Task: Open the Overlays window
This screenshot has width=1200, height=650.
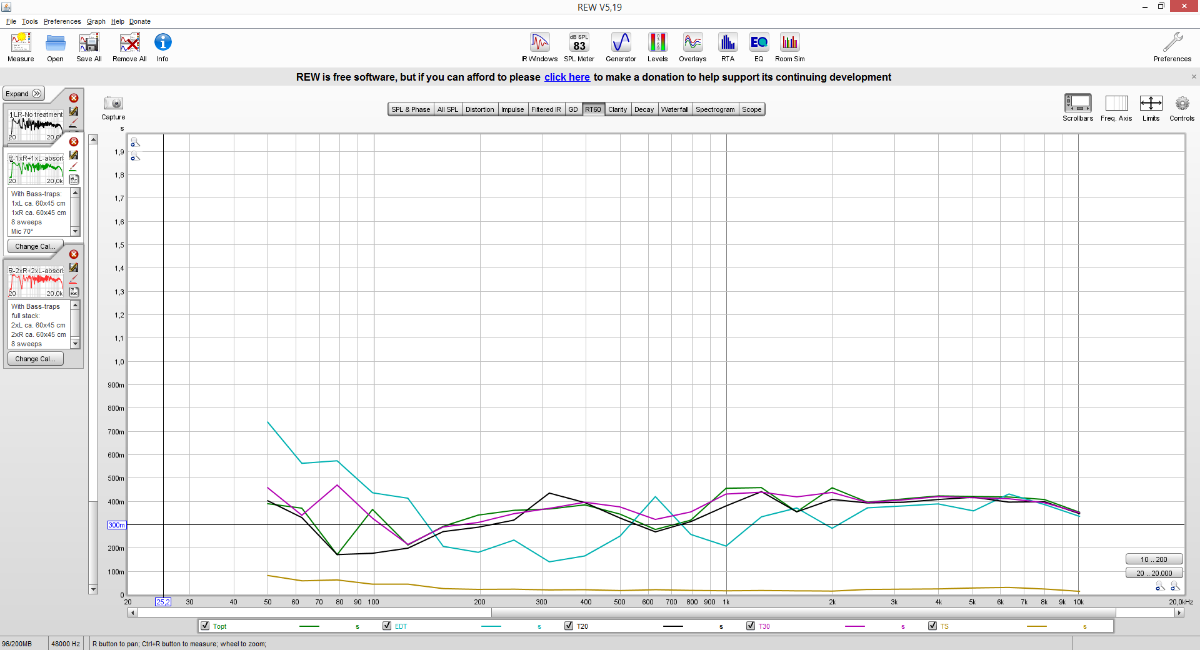Action: 692,45
